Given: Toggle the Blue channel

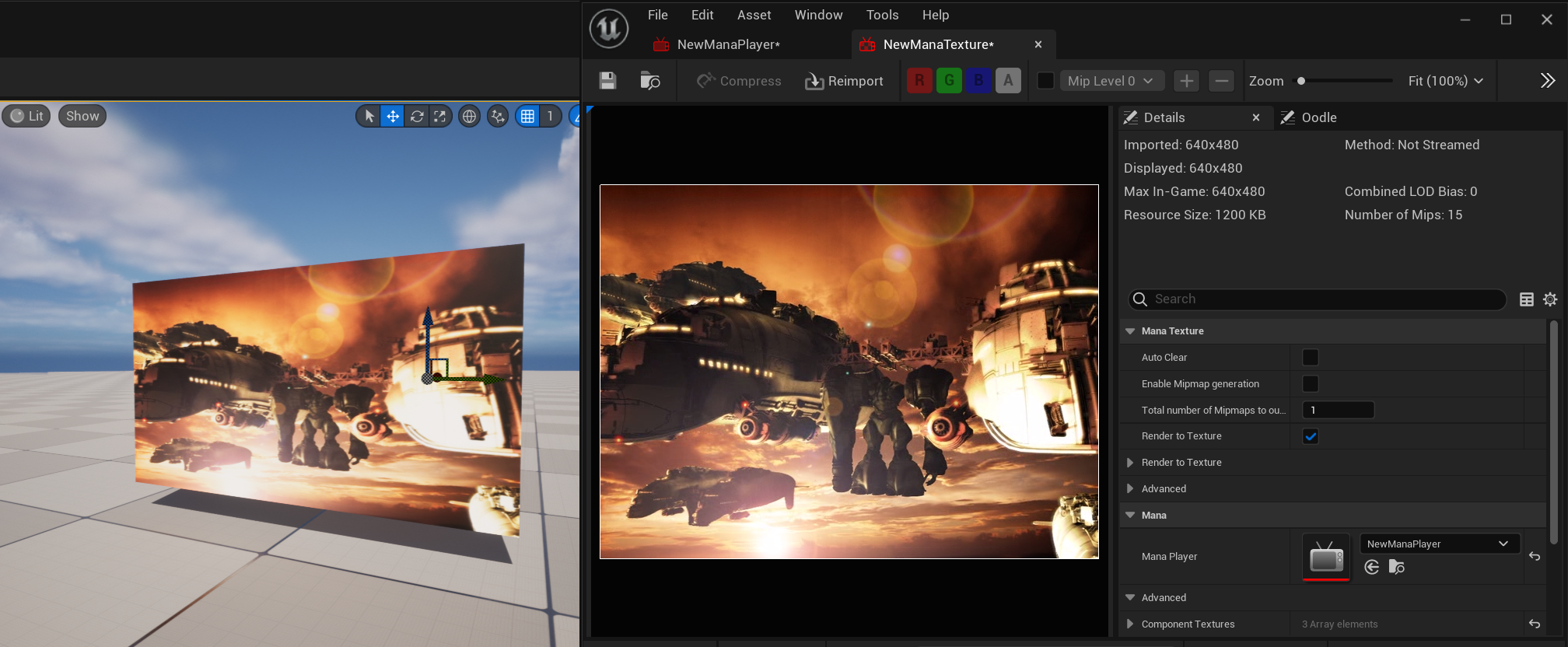Looking at the screenshot, I should pyautogui.click(x=978, y=80).
